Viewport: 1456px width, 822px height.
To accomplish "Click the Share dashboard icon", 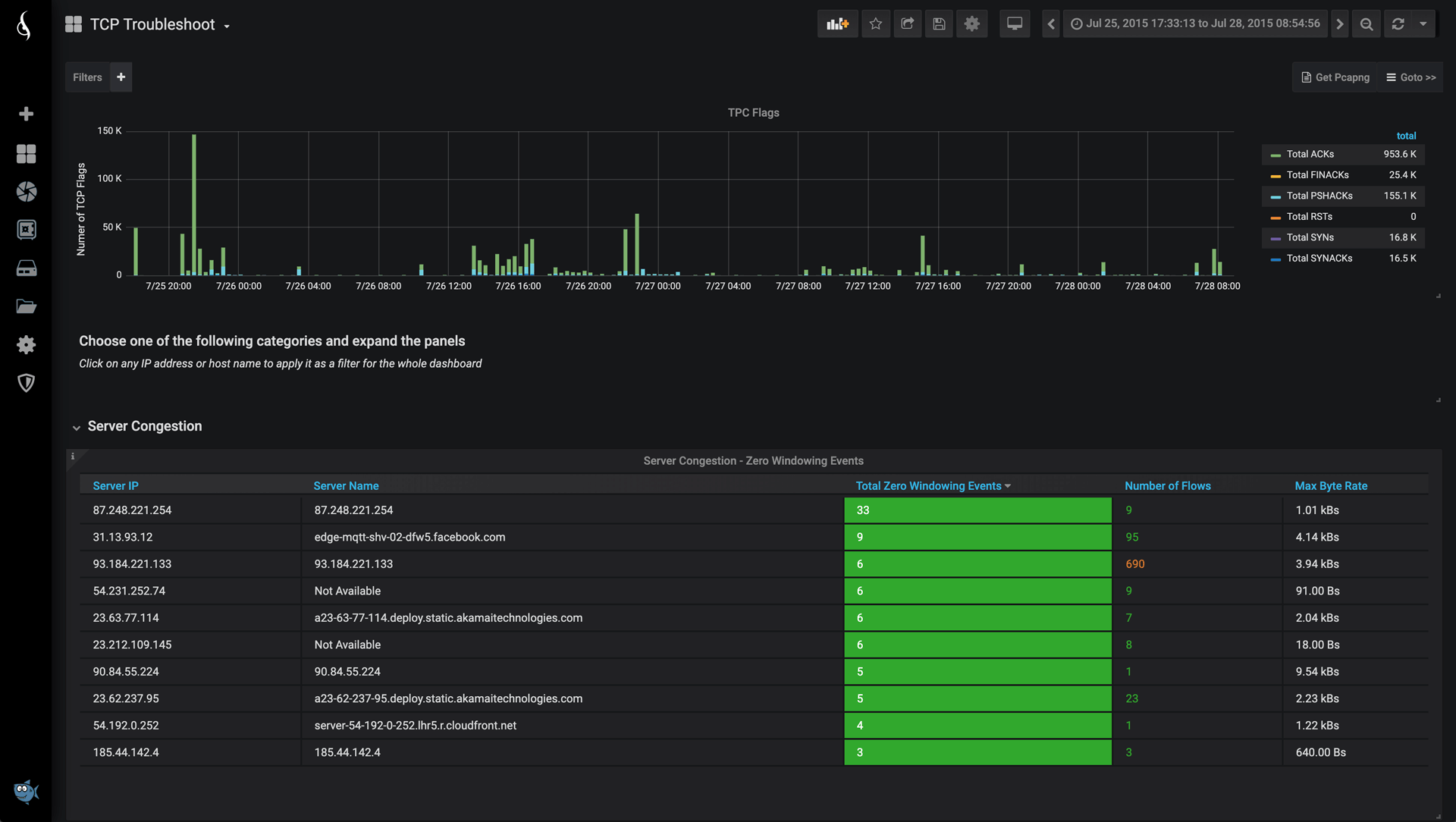I will (907, 24).
